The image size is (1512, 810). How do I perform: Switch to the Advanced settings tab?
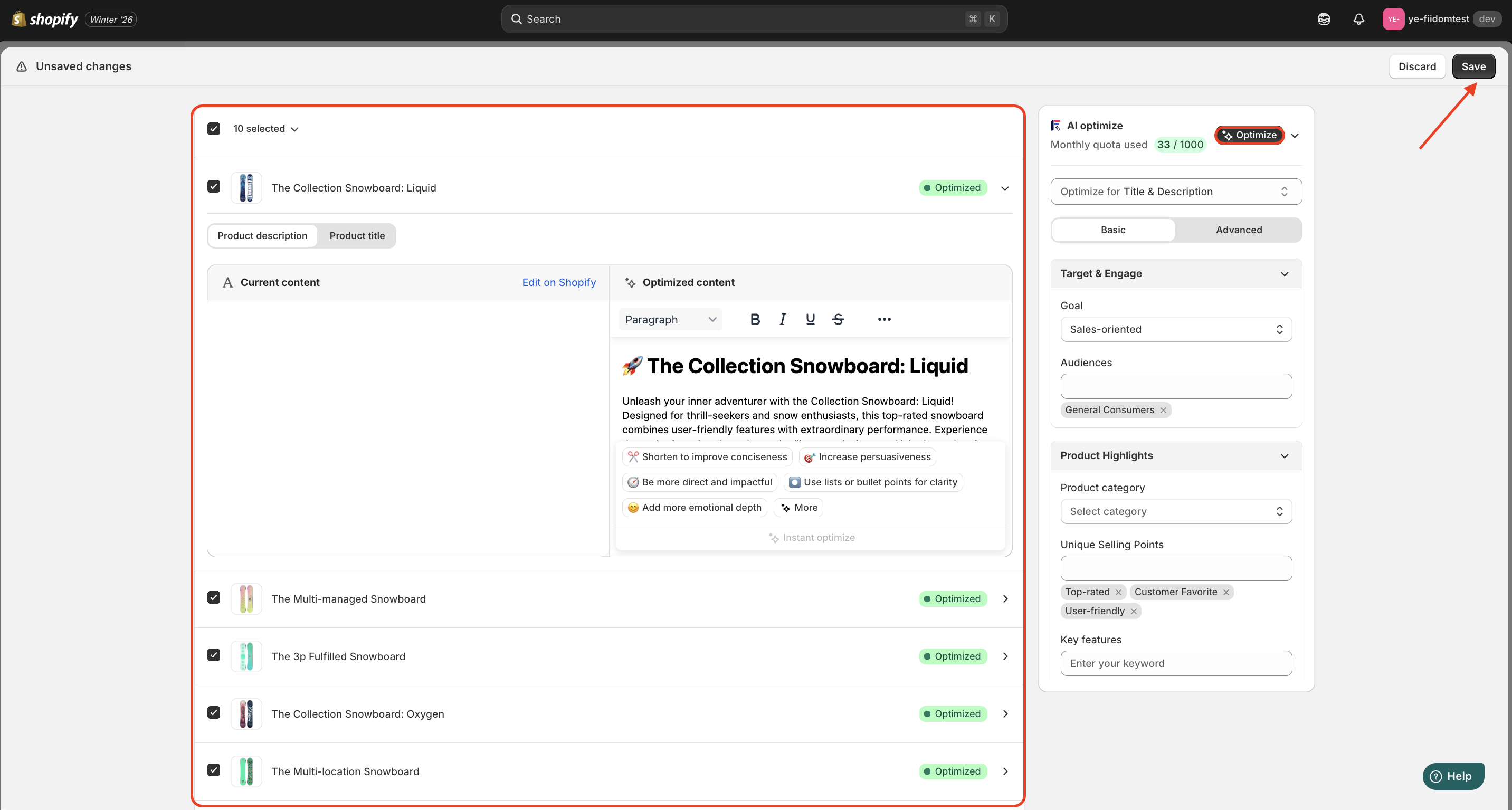pos(1239,230)
